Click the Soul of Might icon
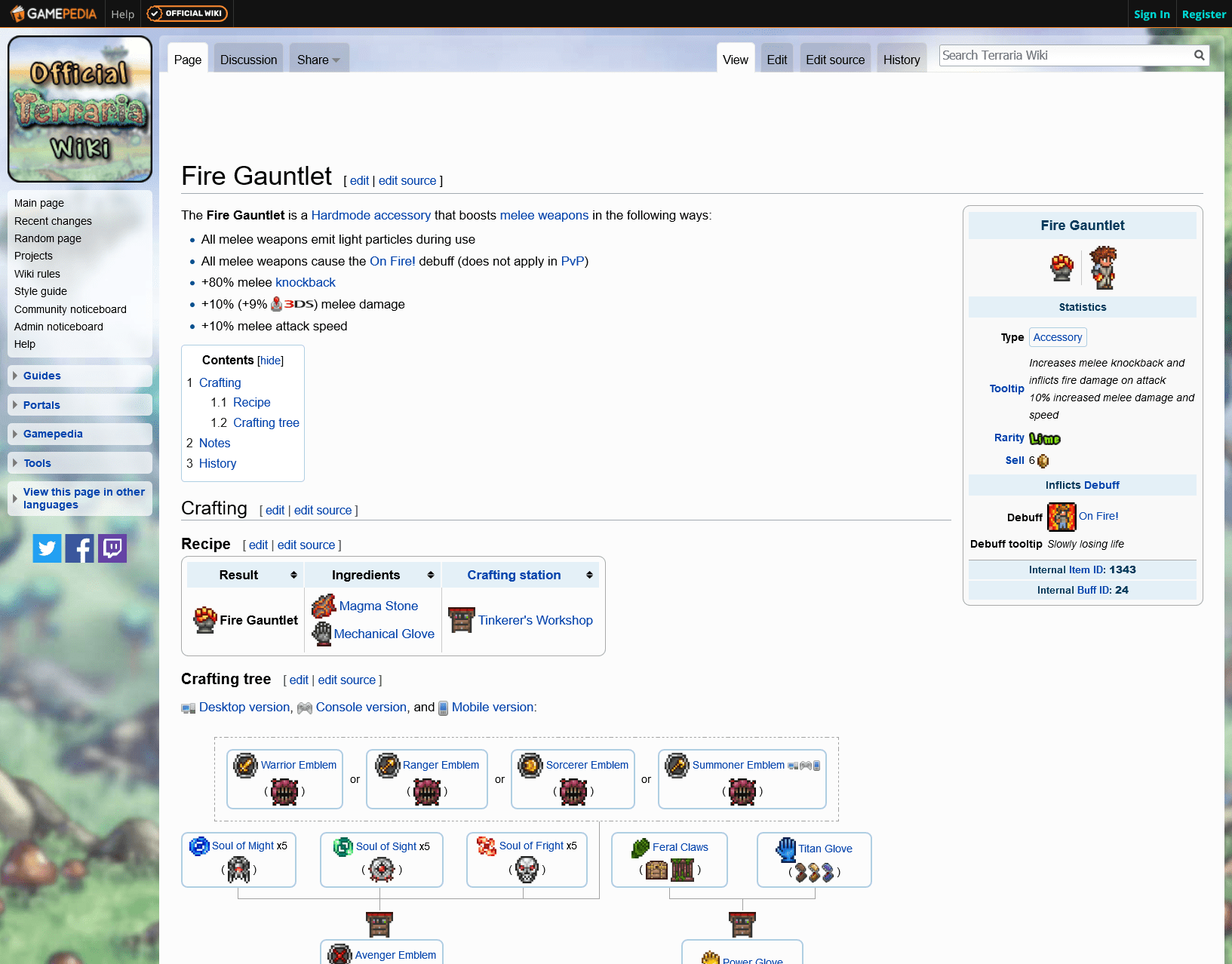1232x964 pixels. [x=198, y=846]
